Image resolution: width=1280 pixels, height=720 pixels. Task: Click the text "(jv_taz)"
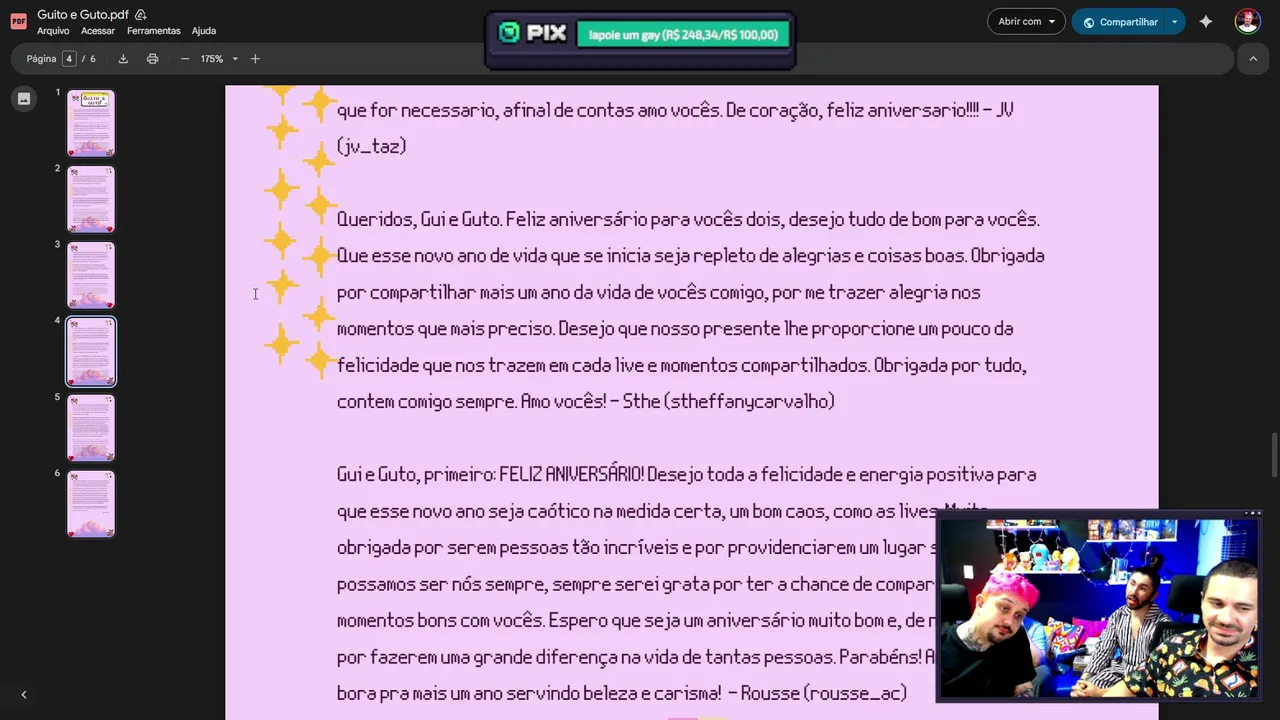[372, 147]
